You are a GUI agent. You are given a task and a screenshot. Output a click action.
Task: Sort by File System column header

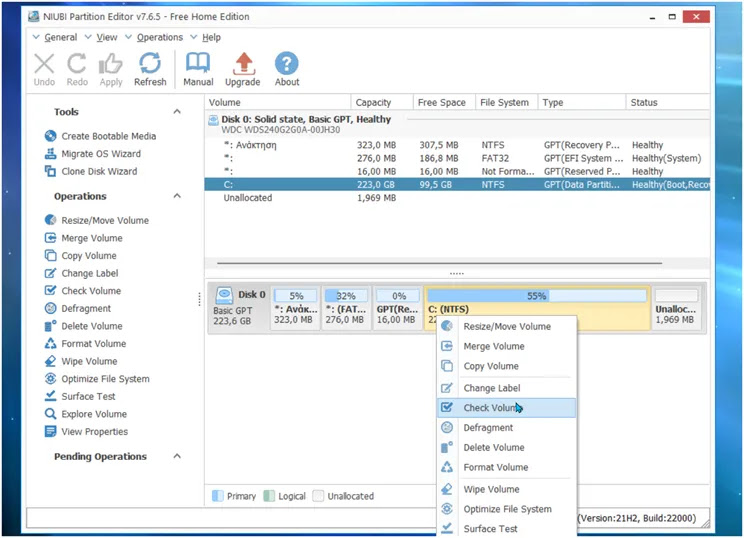click(x=506, y=102)
